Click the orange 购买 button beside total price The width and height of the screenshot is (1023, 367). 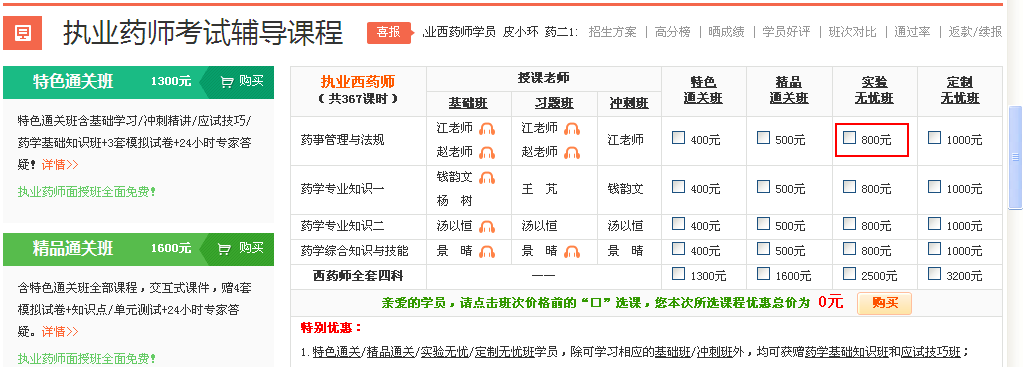884,303
